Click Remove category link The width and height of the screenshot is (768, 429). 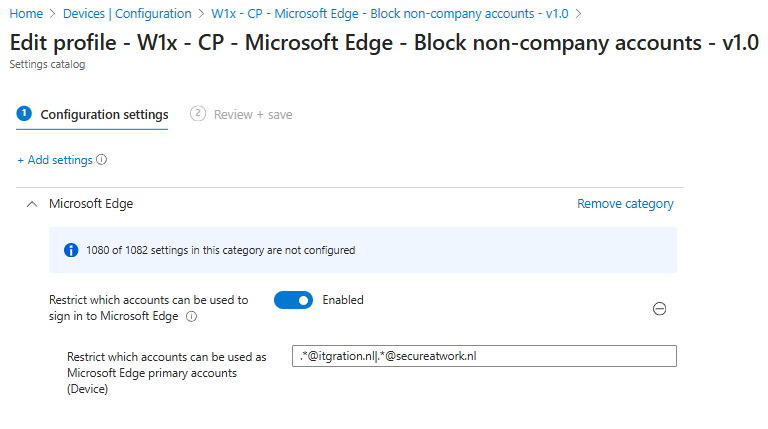tap(625, 204)
